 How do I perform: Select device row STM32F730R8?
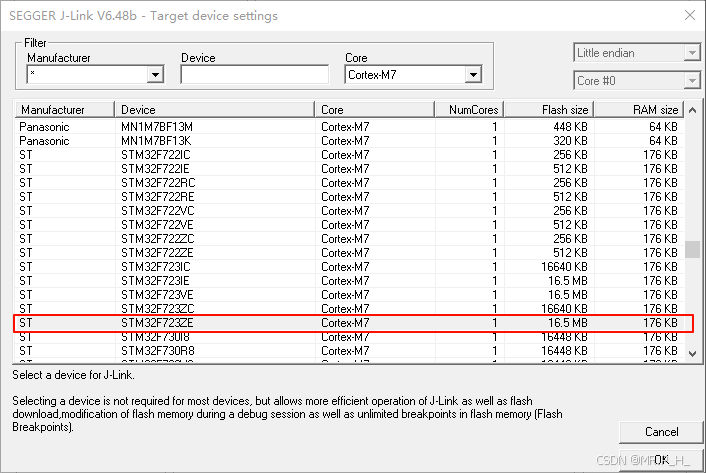pyautogui.click(x=349, y=351)
